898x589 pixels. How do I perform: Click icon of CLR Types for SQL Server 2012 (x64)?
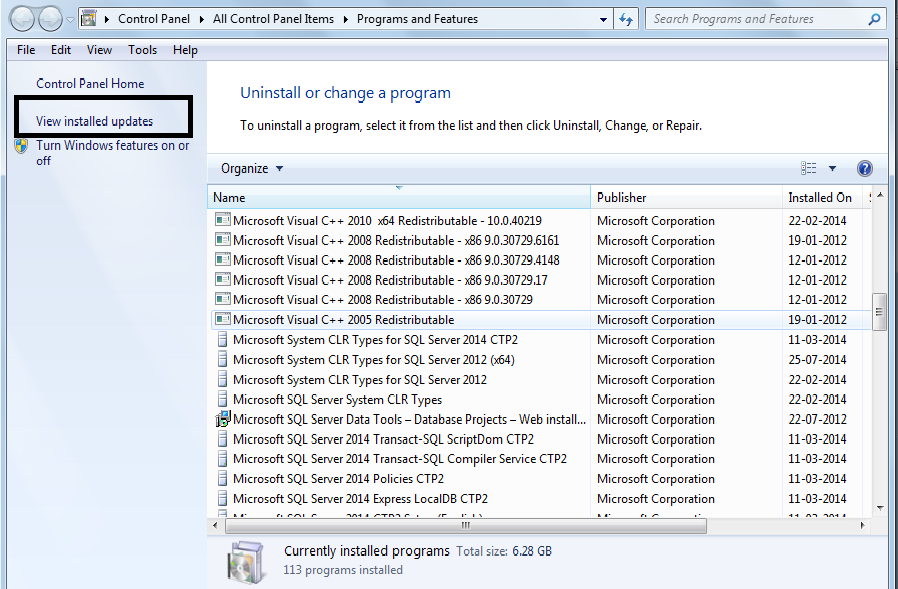pyautogui.click(x=222, y=359)
